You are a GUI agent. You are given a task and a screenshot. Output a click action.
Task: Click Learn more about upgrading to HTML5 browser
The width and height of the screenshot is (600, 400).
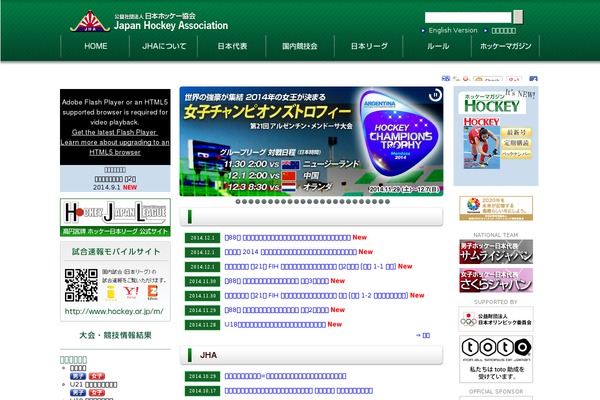pos(115,147)
